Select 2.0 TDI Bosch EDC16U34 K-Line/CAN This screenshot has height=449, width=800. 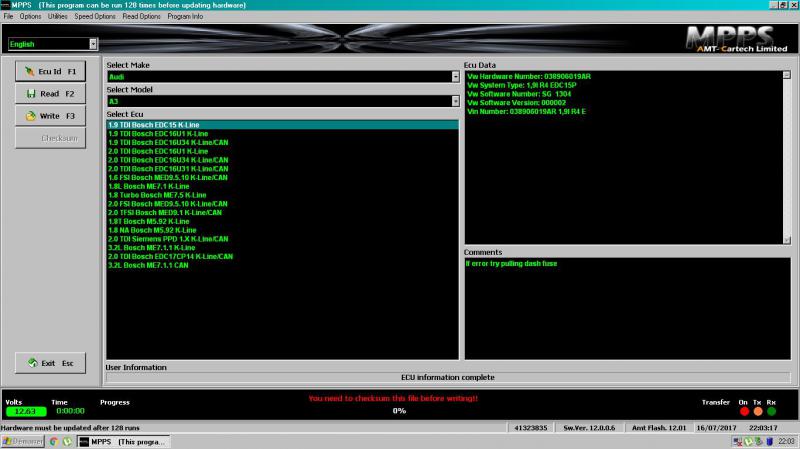(283, 160)
